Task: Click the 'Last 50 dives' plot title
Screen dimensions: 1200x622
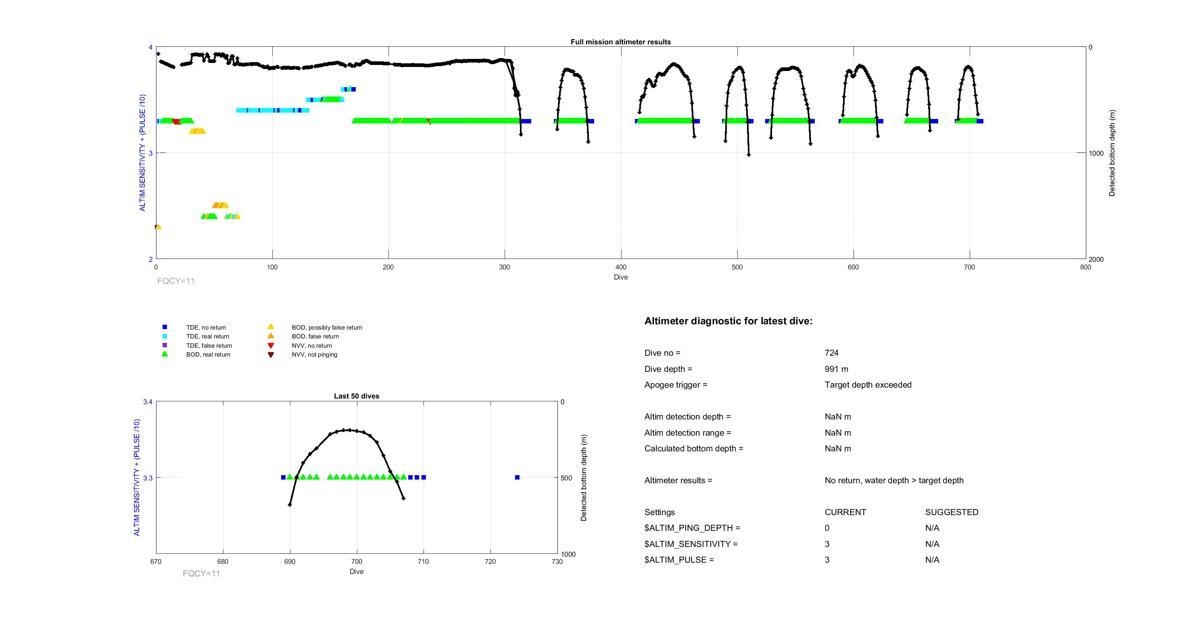Action: point(356,396)
